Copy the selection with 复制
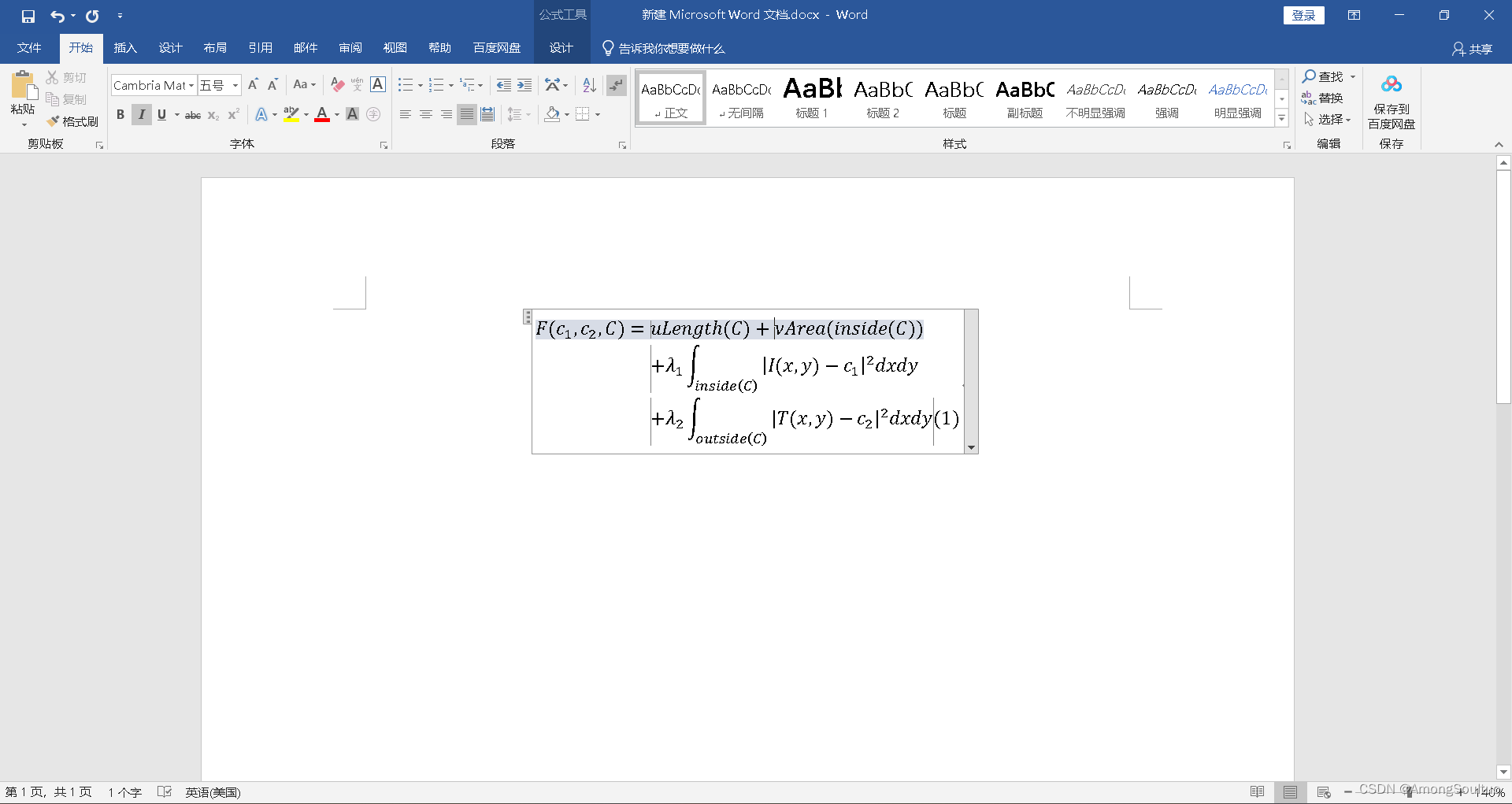 pyautogui.click(x=67, y=99)
